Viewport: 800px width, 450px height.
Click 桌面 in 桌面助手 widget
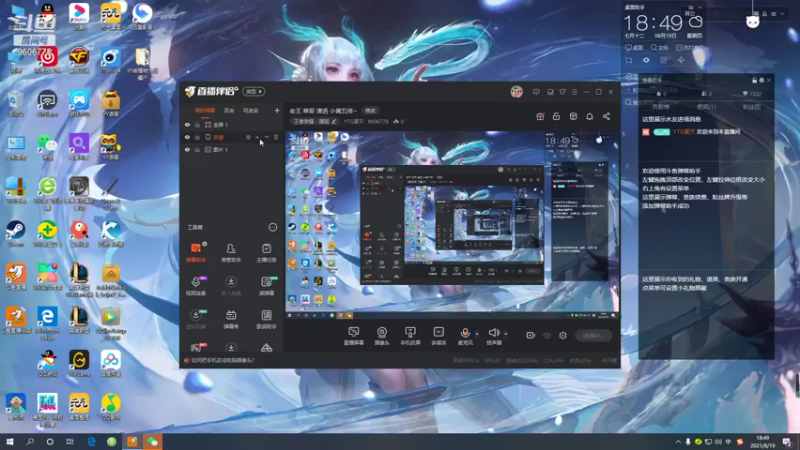[634, 47]
